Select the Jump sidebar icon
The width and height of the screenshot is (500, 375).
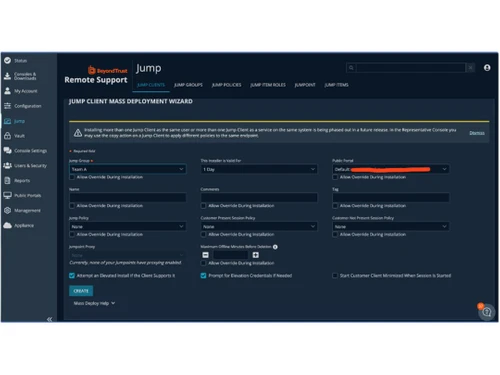click(x=7, y=121)
